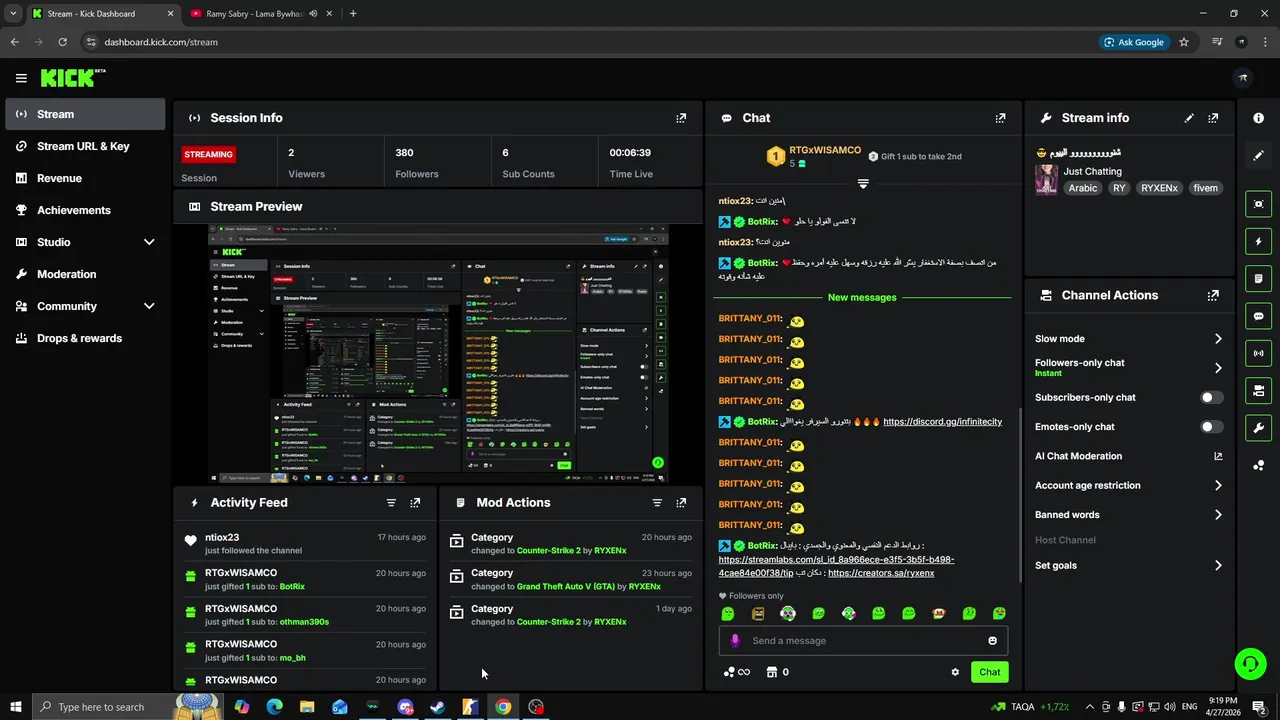1280x720 pixels.
Task: Open Revenue page in sidebar
Action: [x=85, y=178]
